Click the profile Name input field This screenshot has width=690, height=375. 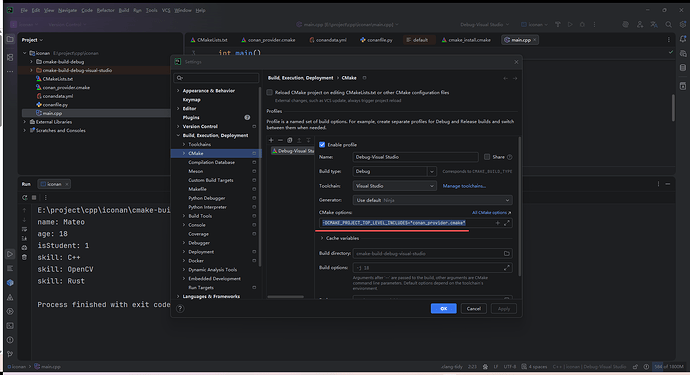415,157
